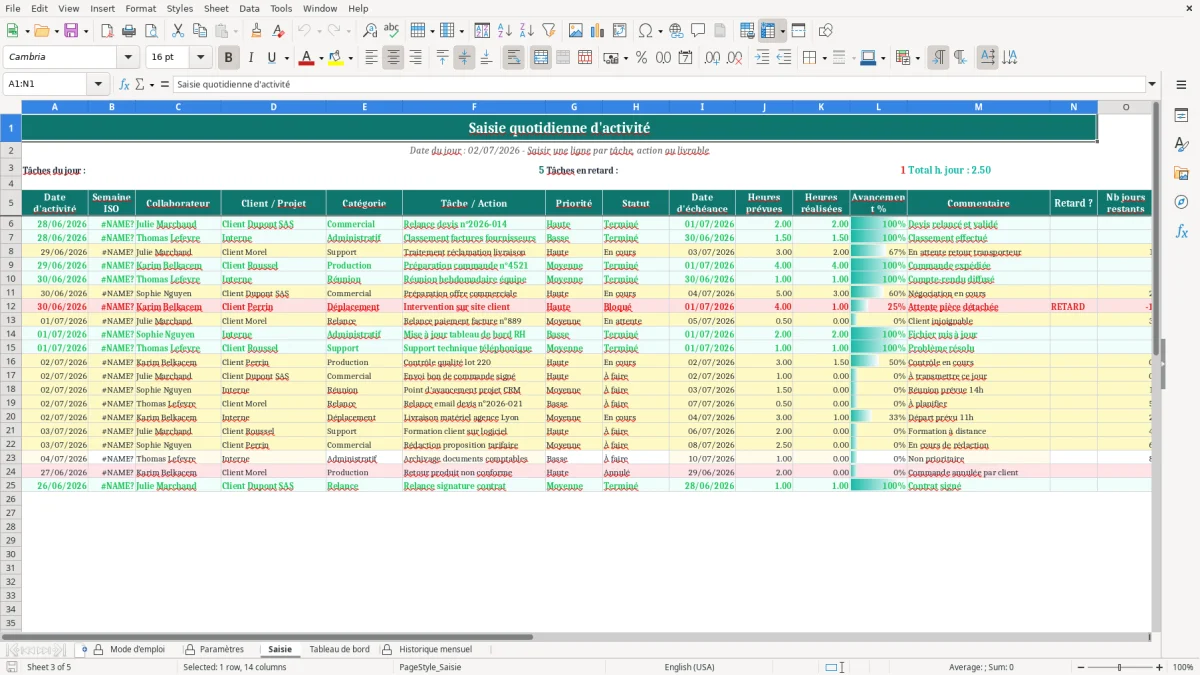This screenshot has width=1200, height=675.
Task: Click the Add Decimal Place icon
Action: click(x=712, y=58)
